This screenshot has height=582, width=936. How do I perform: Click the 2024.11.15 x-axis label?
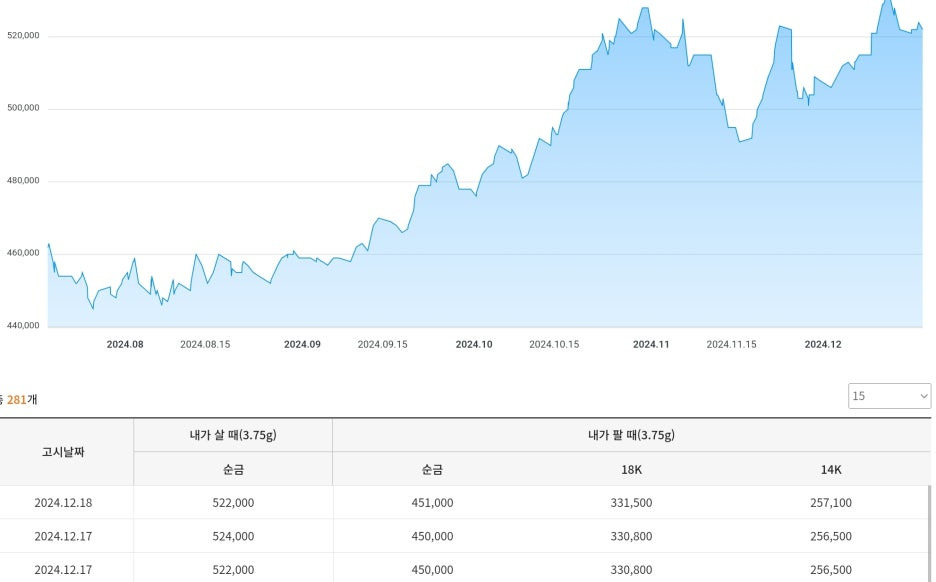point(731,344)
